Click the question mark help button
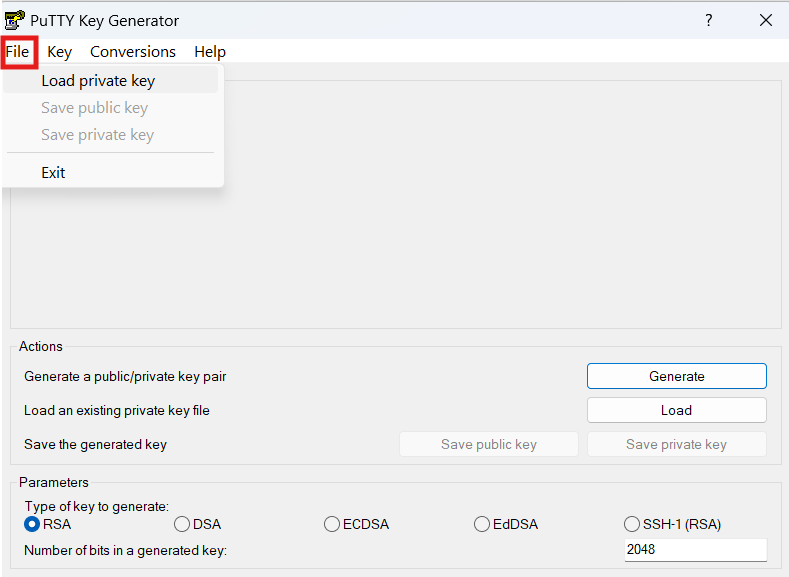789x577 pixels. click(708, 20)
